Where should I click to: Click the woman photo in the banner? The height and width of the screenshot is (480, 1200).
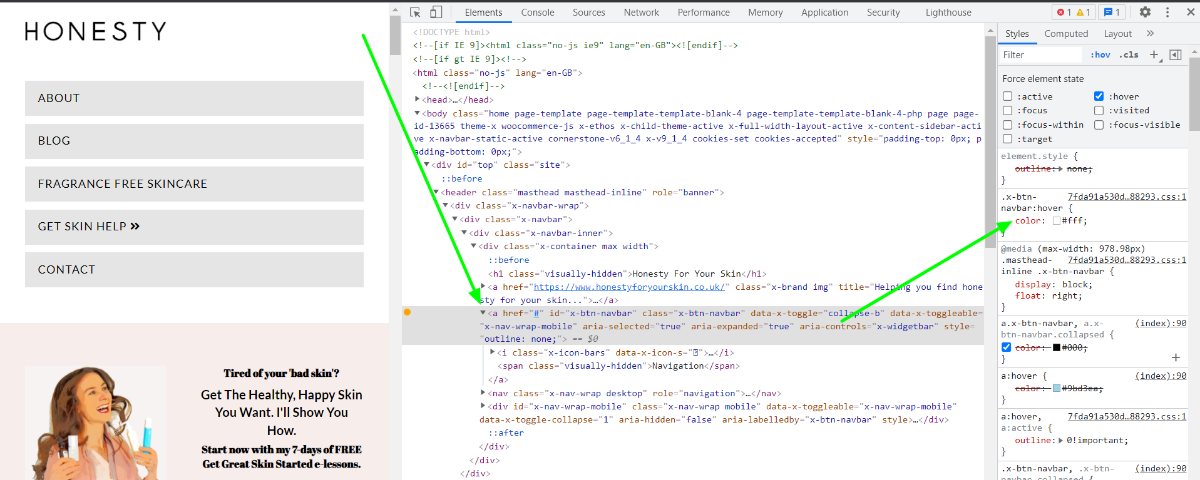[x=96, y=422]
